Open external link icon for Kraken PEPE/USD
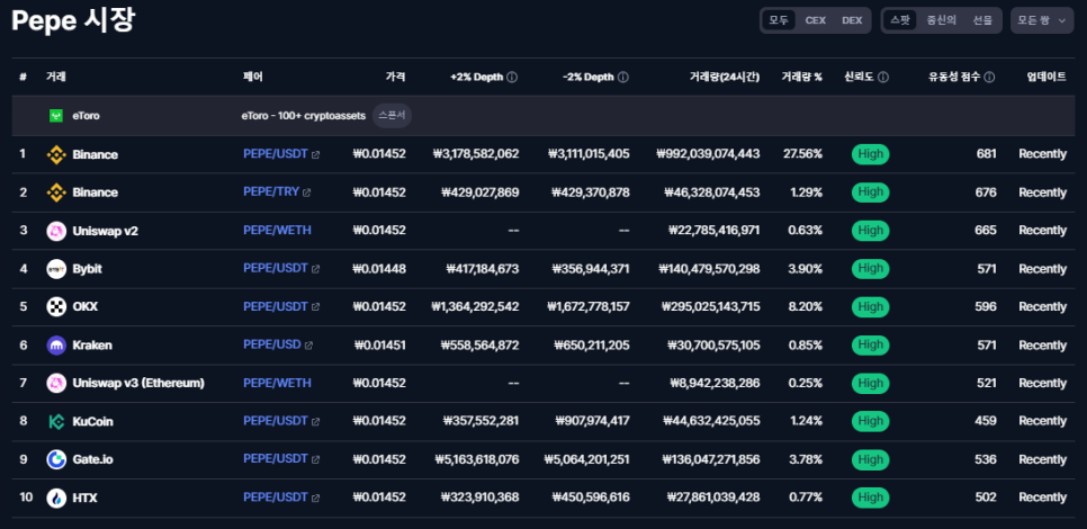 tap(308, 345)
